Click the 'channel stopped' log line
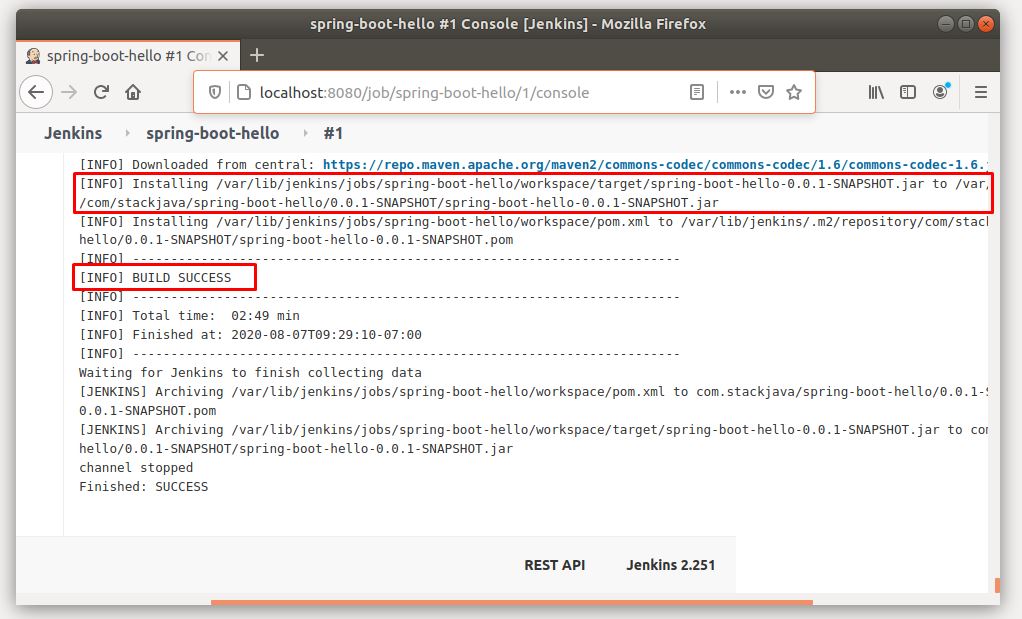1022x619 pixels. pos(136,467)
